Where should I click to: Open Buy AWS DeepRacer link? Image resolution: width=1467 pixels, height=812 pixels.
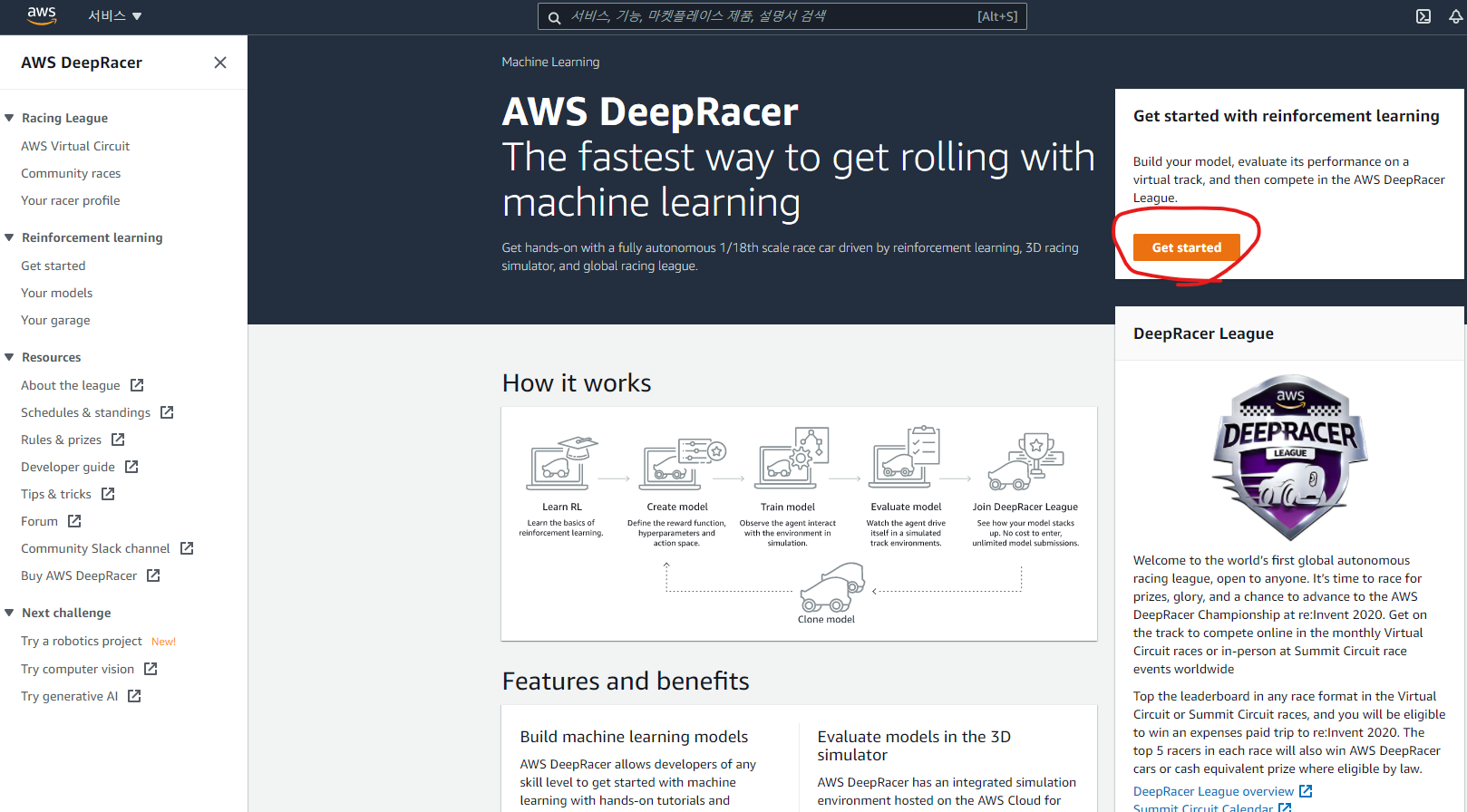79,575
